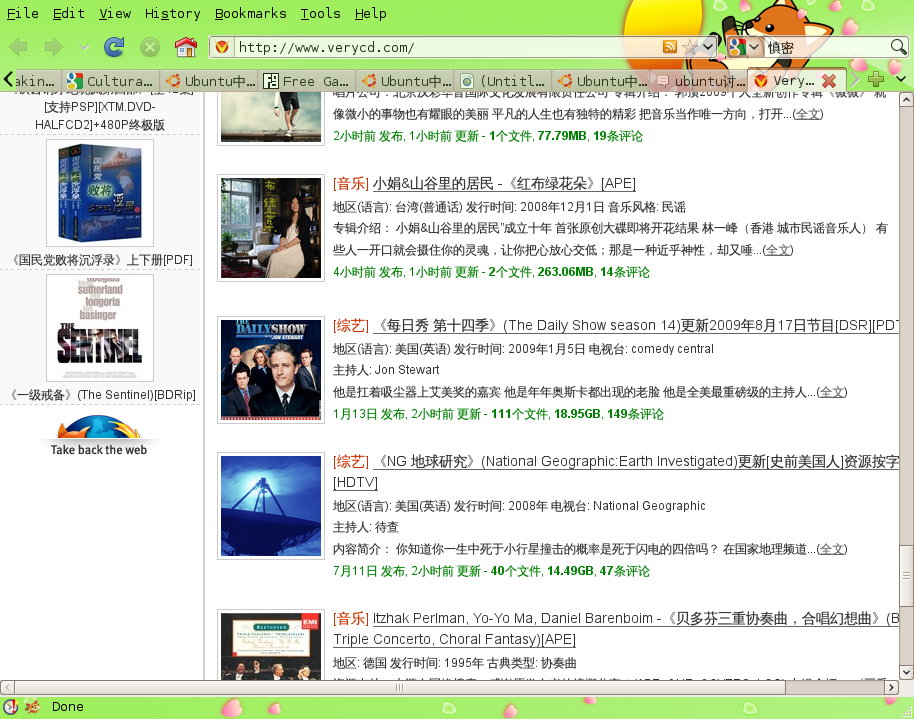Image resolution: width=914 pixels, height=719 pixels.
Task: Click the NG 地球研究 satellite dish thumbnail
Action: coord(270,506)
